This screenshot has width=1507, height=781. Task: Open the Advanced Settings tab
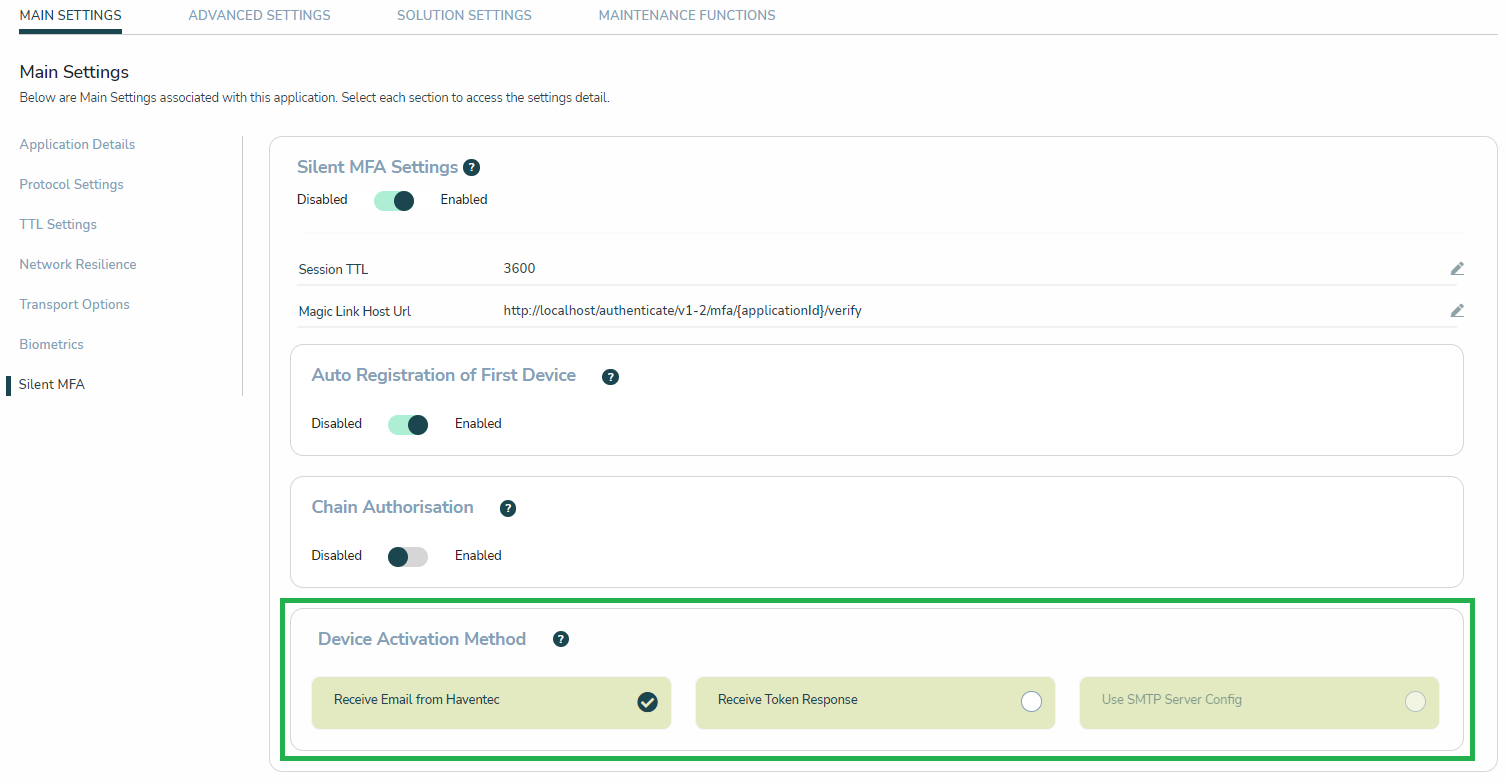tap(259, 15)
